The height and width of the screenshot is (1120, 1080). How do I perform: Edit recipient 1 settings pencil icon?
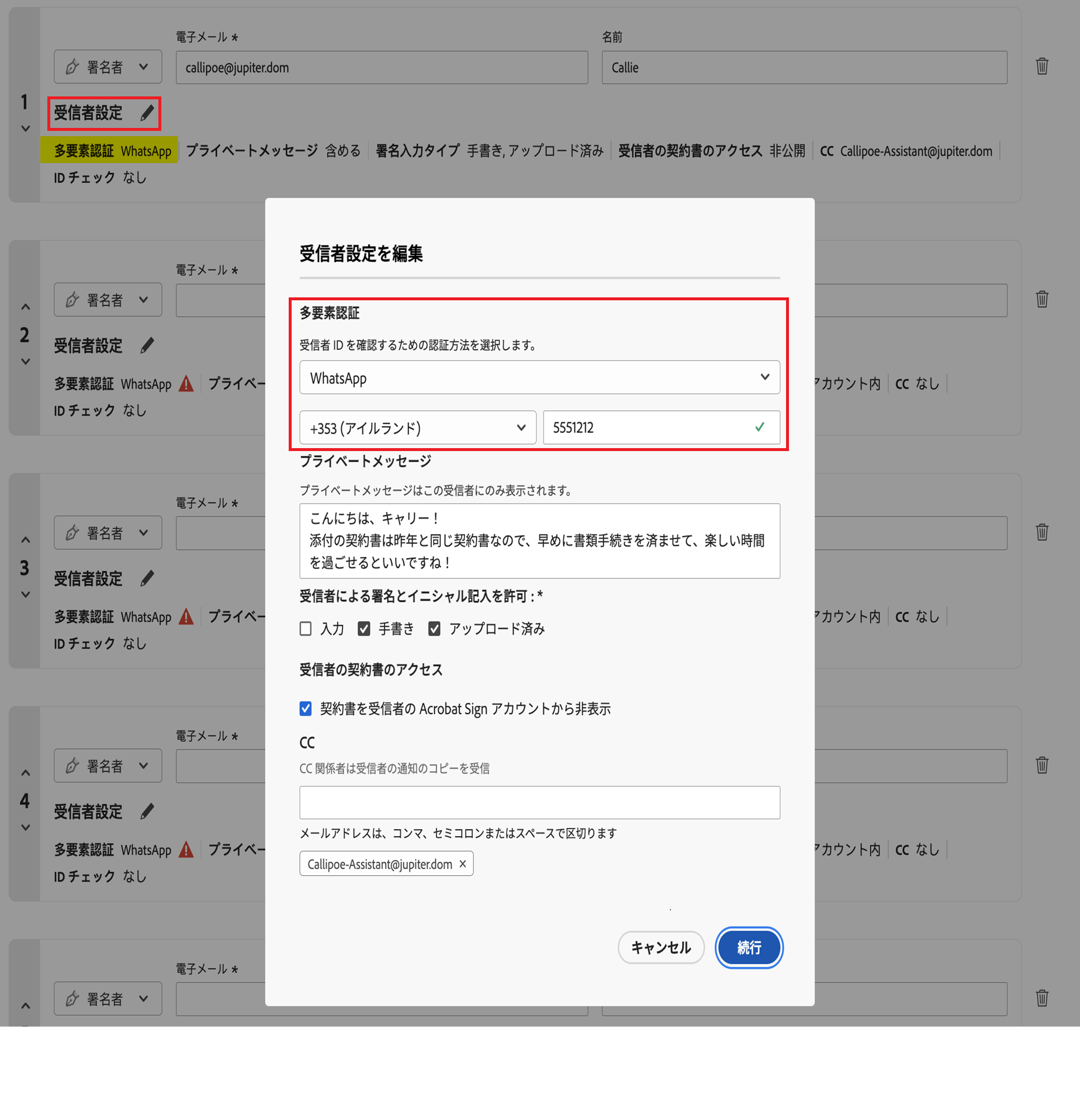click(147, 113)
